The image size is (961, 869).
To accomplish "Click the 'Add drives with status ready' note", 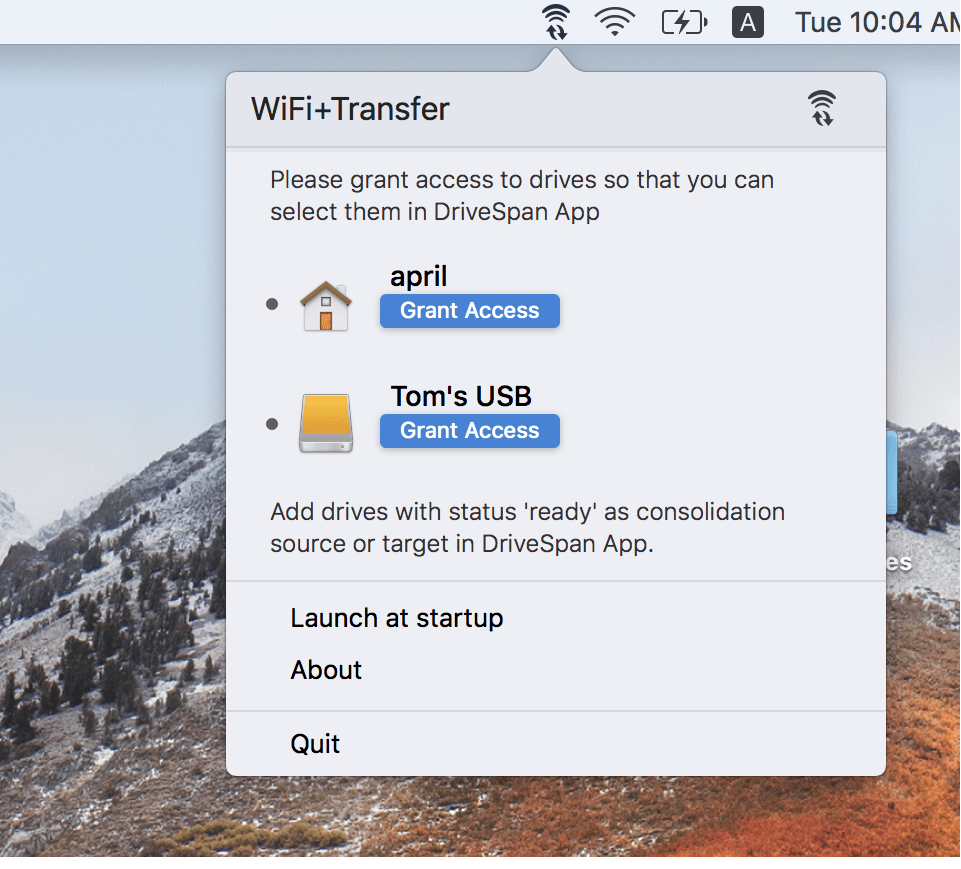I will point(528,528).
